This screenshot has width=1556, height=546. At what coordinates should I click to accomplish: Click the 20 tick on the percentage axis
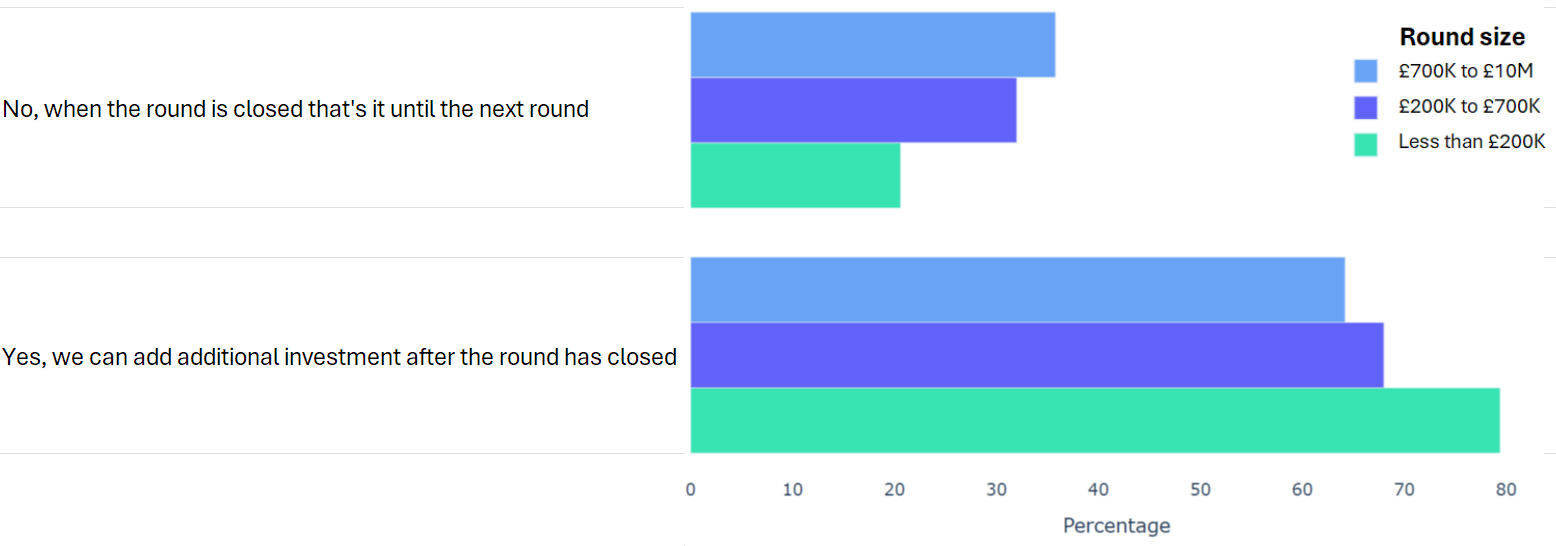tap(894, 490)
